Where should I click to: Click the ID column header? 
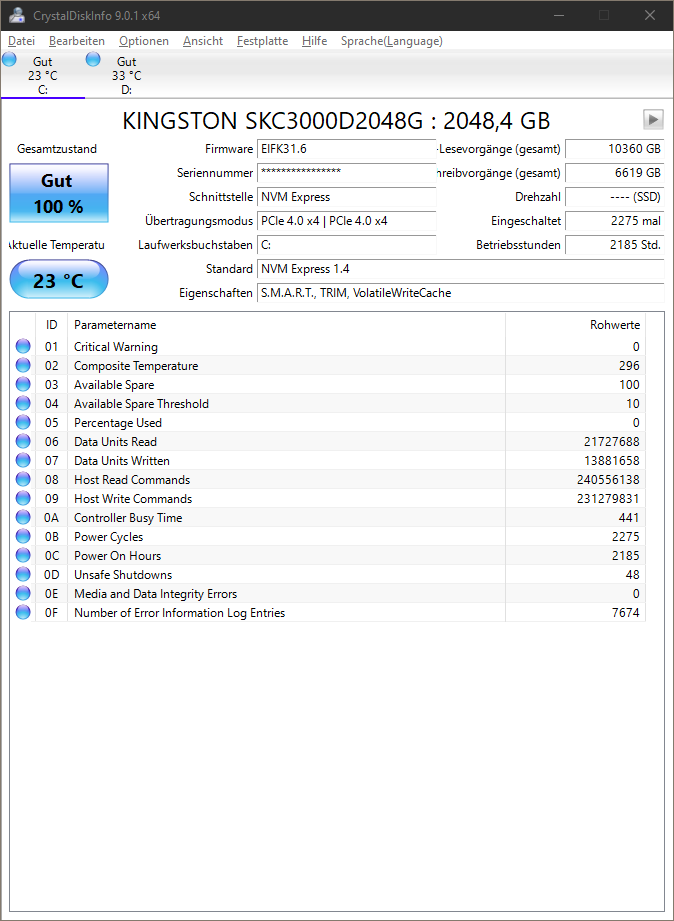(x=52, y=325)
